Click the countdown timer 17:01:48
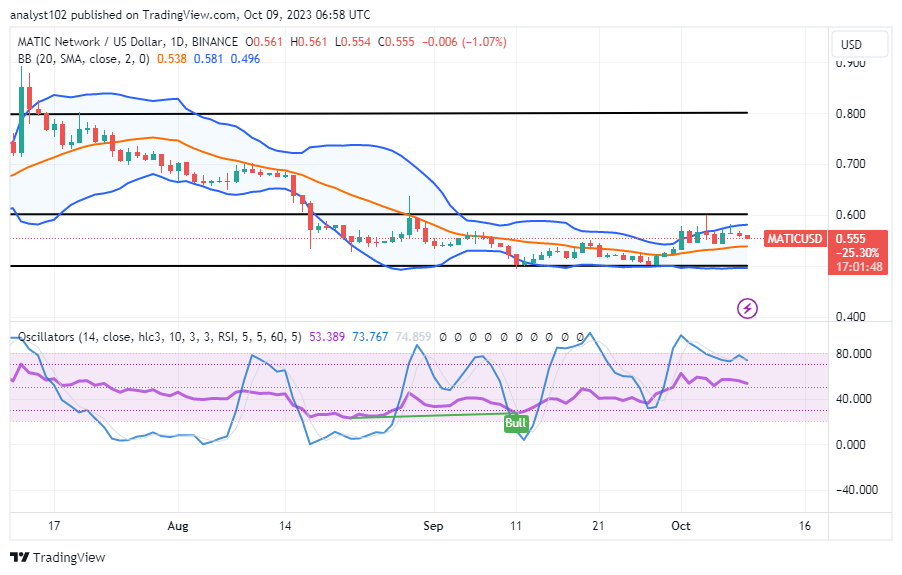Screen dimensions: 902x575 pyautogui.click(x=859, y=267)
